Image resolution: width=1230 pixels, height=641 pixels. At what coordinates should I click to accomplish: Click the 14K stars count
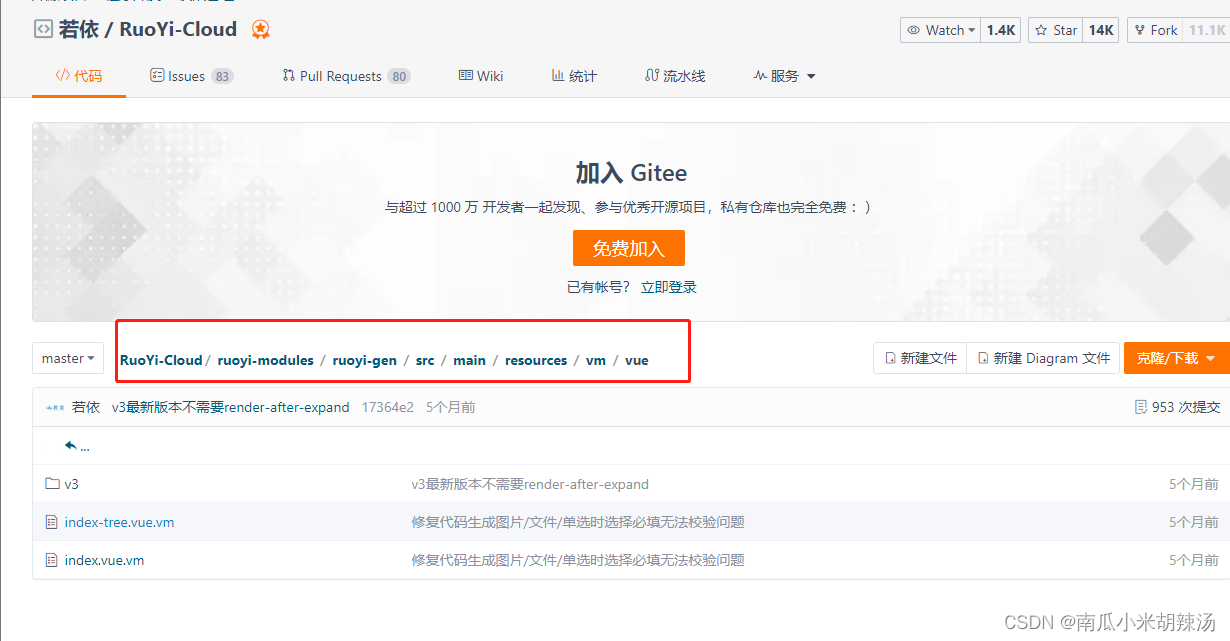pyautogui.click(x=1101, y=30)
